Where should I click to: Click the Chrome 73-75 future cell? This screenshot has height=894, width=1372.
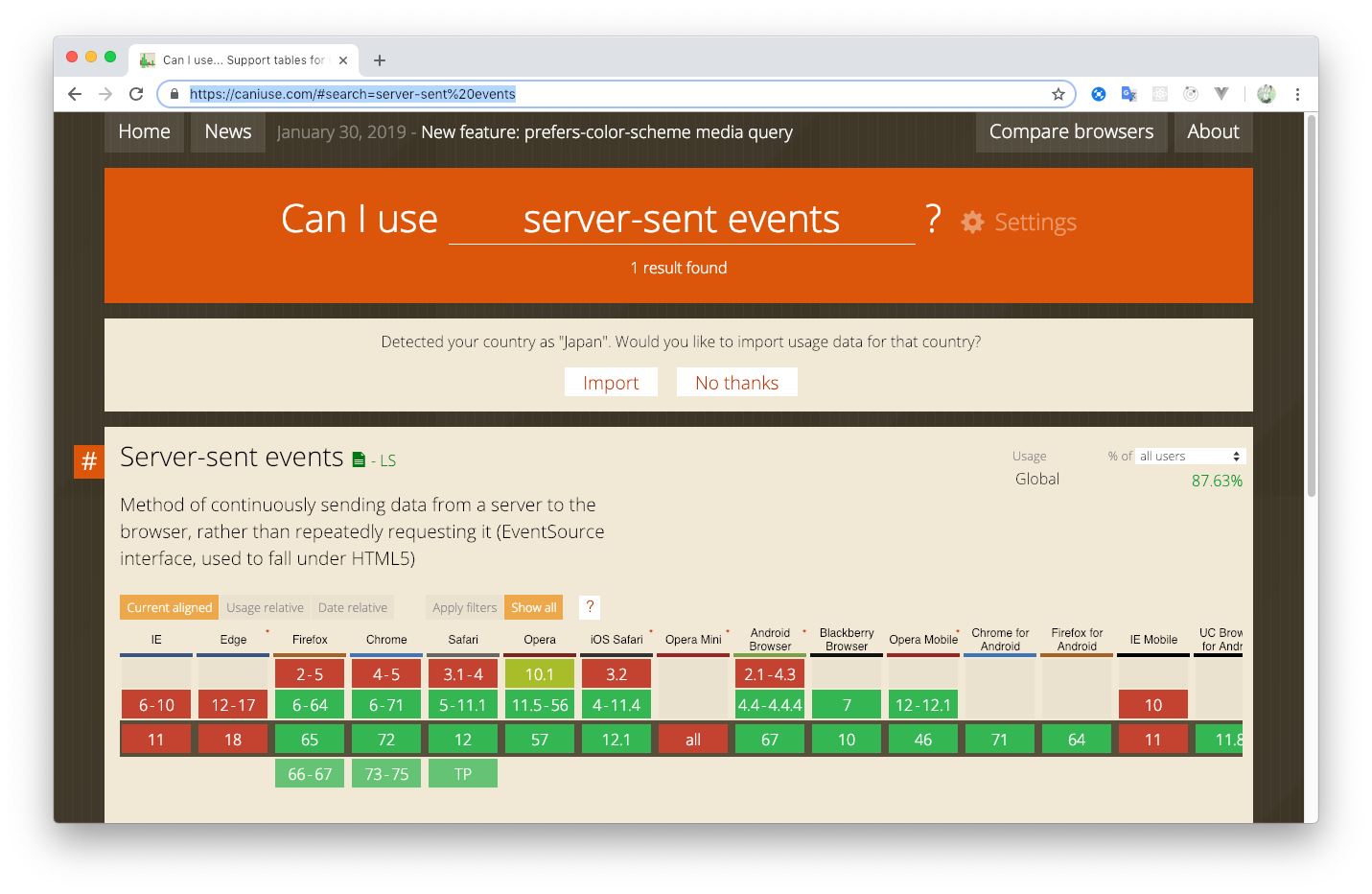[386, 774]
